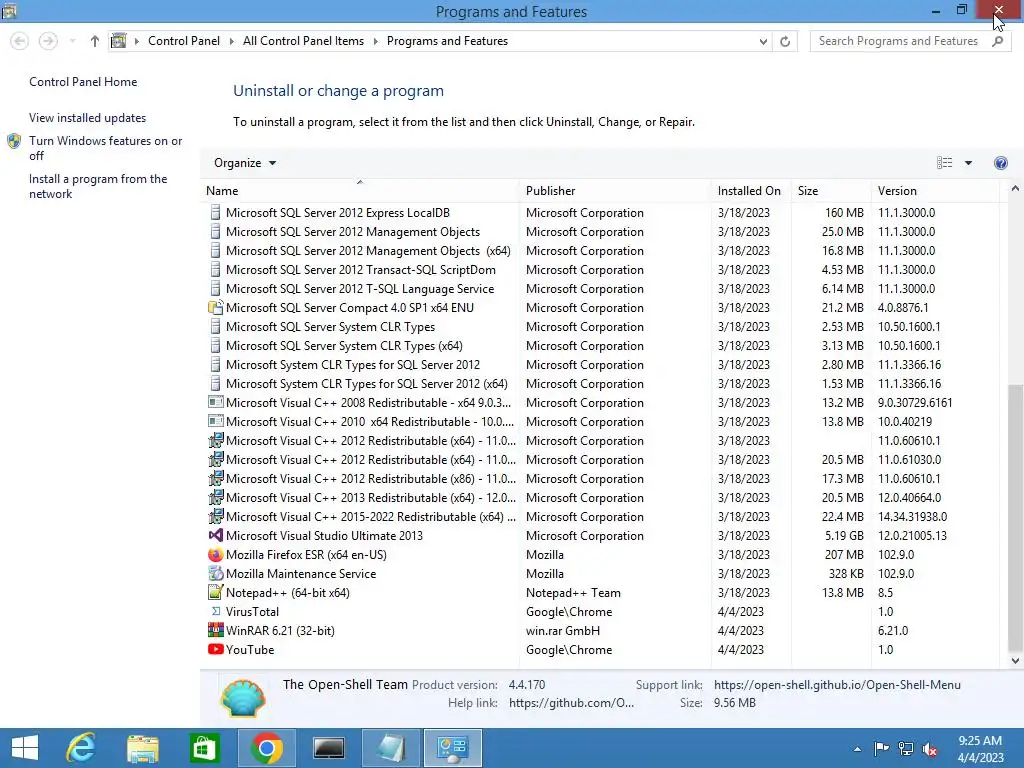Viewport: 1024px width, 768px height.
Task: Sort by the Version column header
Action: tap(935, 191)
